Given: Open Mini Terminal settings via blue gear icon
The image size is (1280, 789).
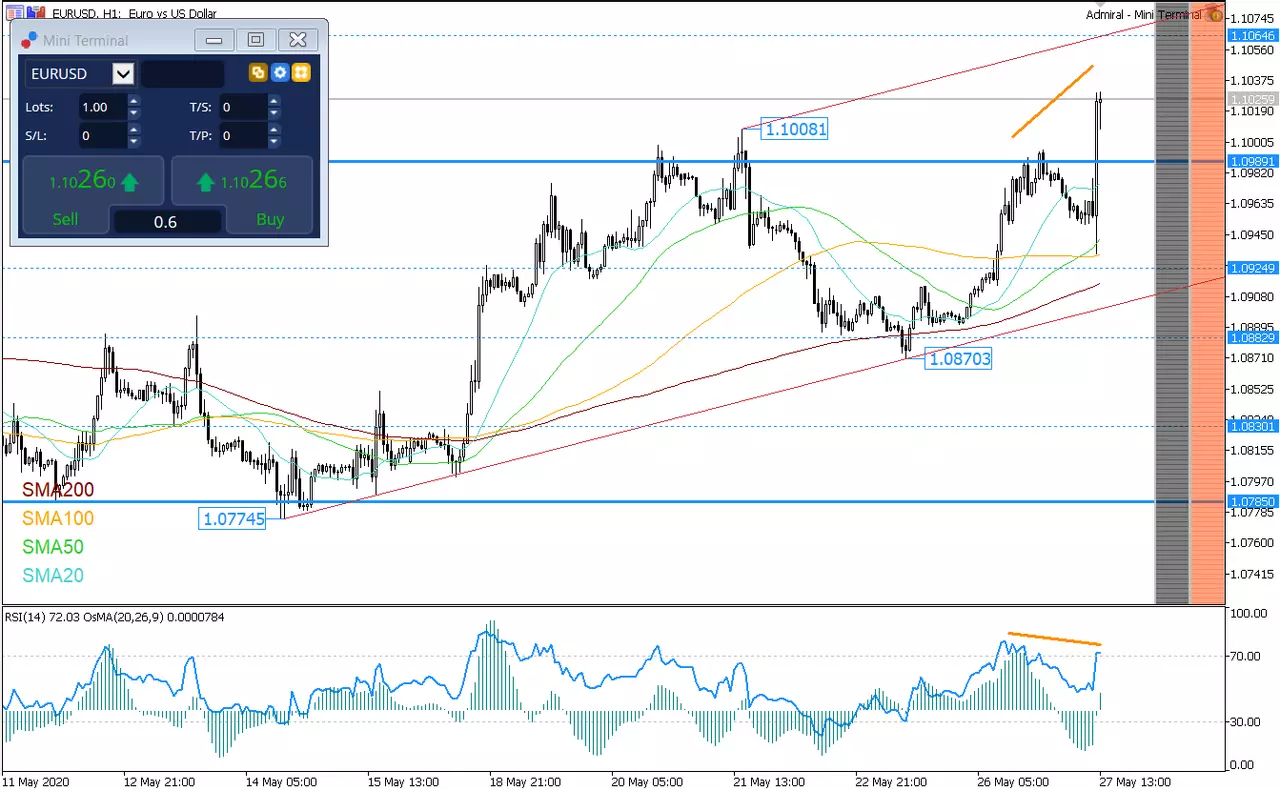Looking at the screenshot, I should click(x=280, y=73).
